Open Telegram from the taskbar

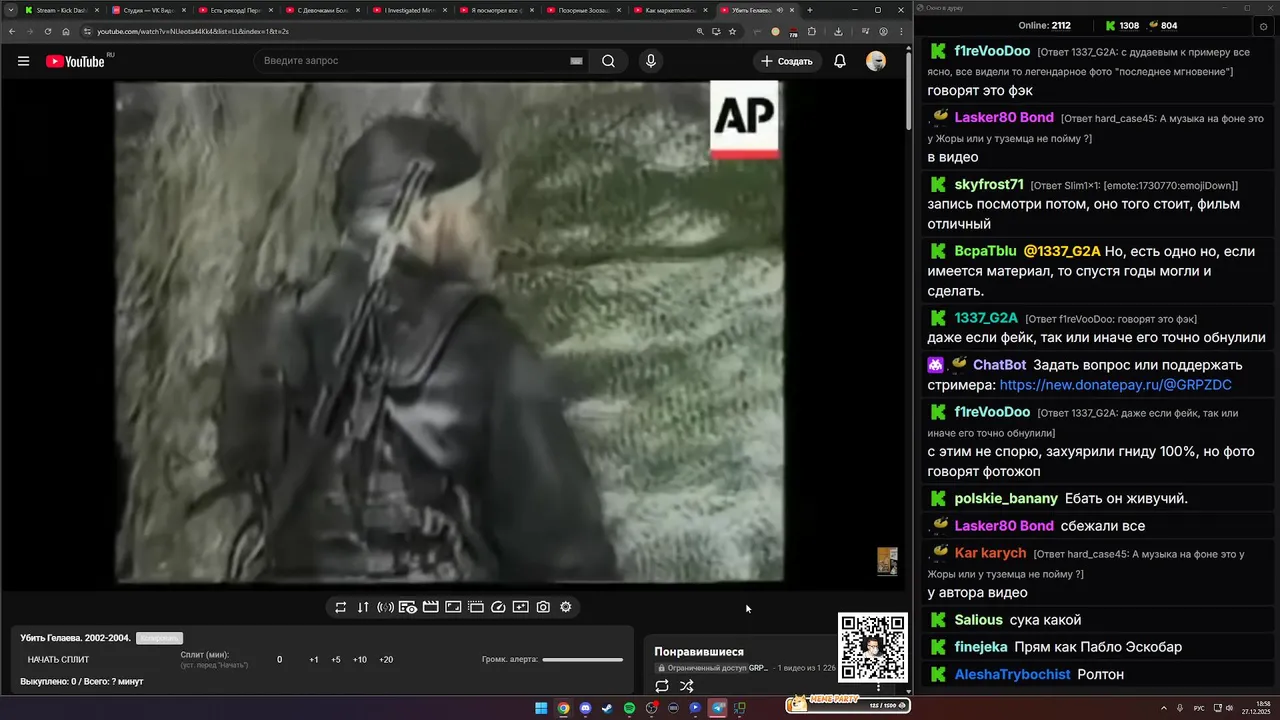717,708
